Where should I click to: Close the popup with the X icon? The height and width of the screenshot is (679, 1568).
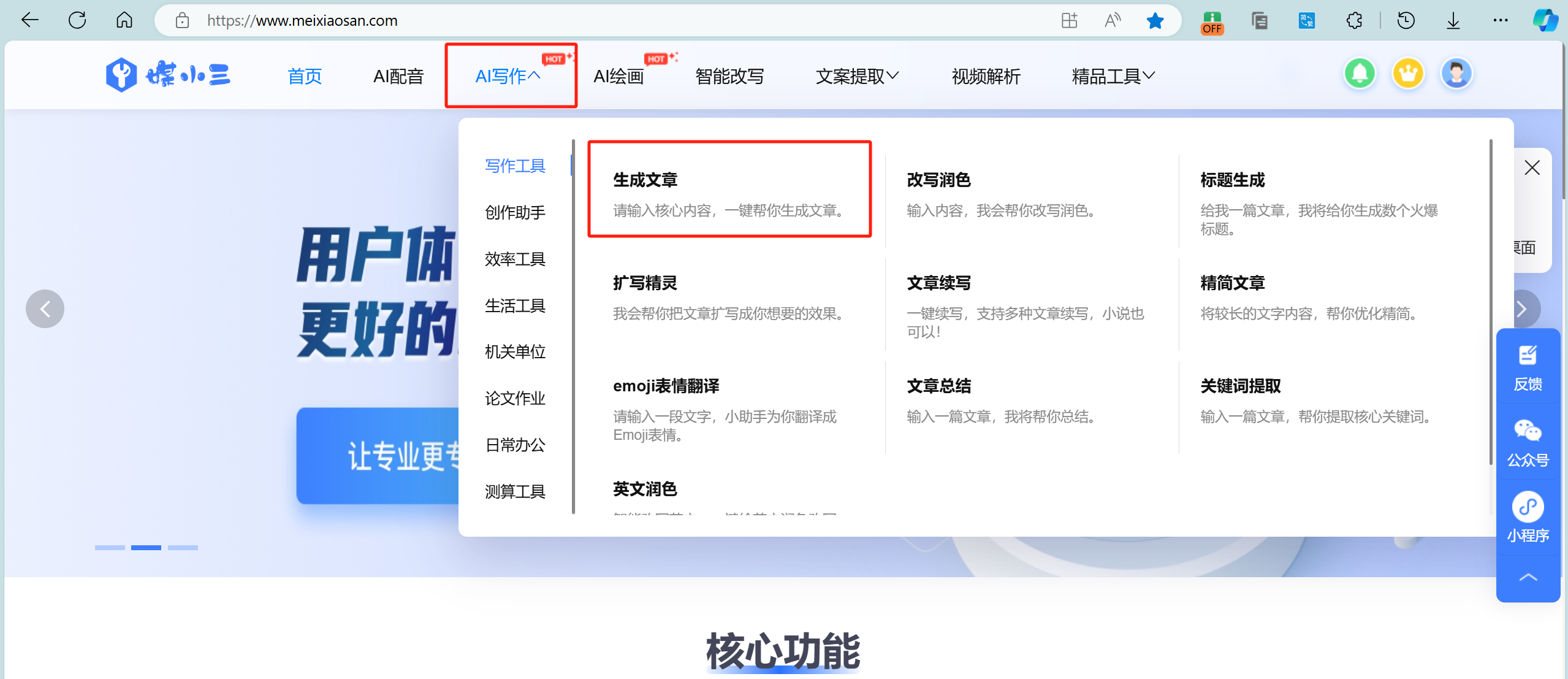1532,167
